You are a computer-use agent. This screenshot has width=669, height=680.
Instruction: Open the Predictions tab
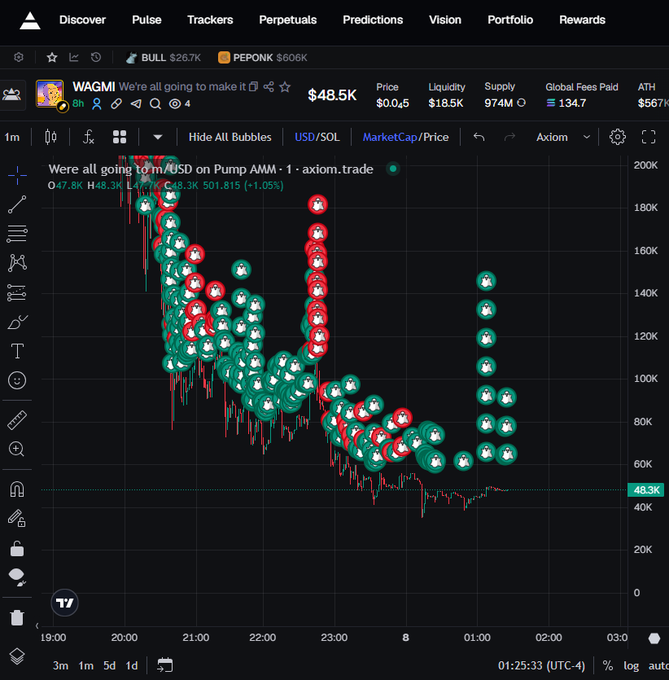click(373, 20)
